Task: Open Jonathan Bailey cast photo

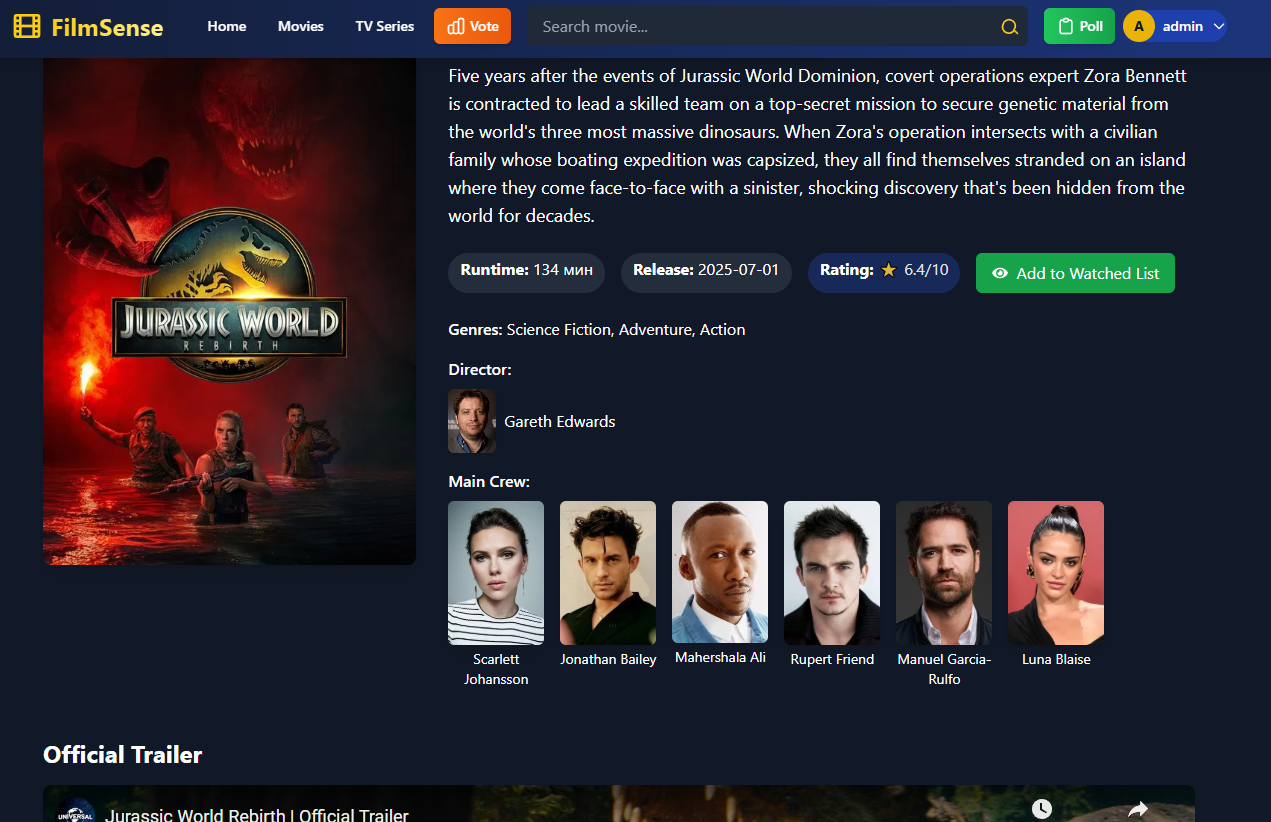Action: (x=608, y=573)
